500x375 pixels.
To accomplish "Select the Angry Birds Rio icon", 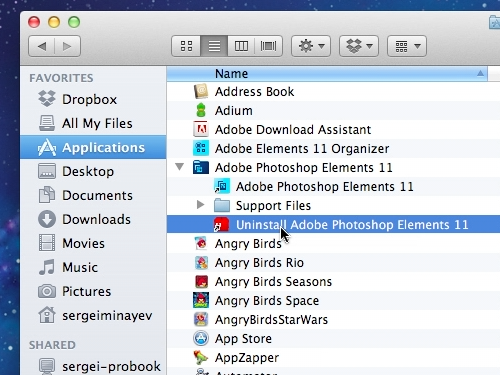I will point(201,262).
